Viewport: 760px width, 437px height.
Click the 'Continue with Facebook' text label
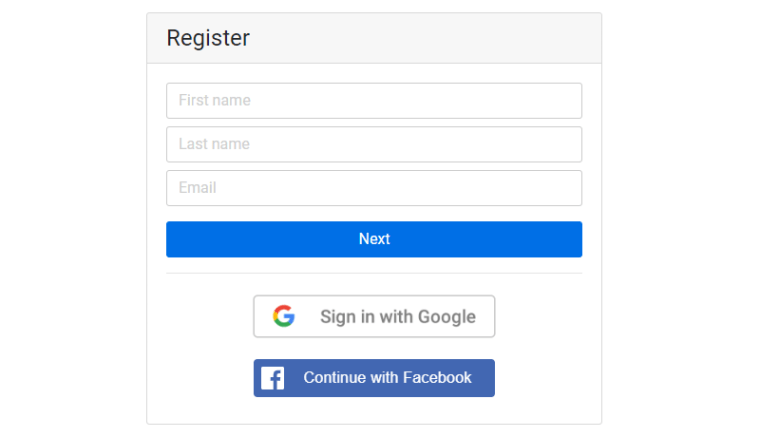(387, 378)
